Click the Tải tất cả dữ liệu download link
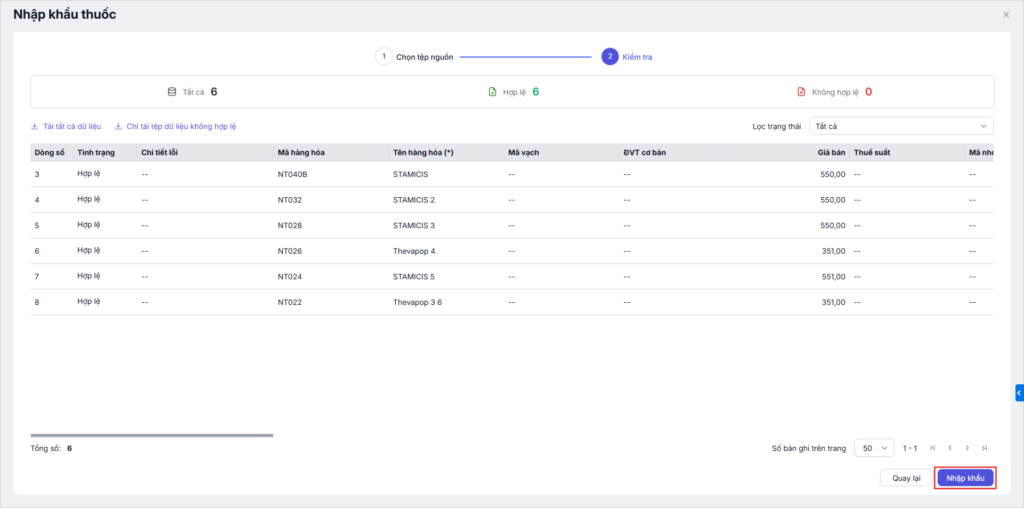Image resolution: width=1024 pixels, height=508 pixels. click(x=66, y=127)
